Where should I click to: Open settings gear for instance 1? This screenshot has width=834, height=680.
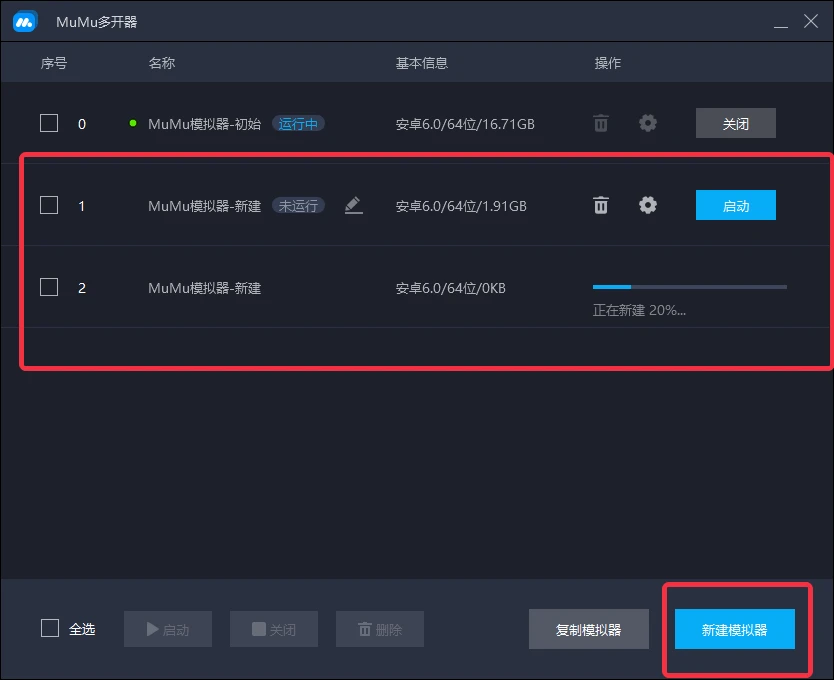tap(647, 205)
